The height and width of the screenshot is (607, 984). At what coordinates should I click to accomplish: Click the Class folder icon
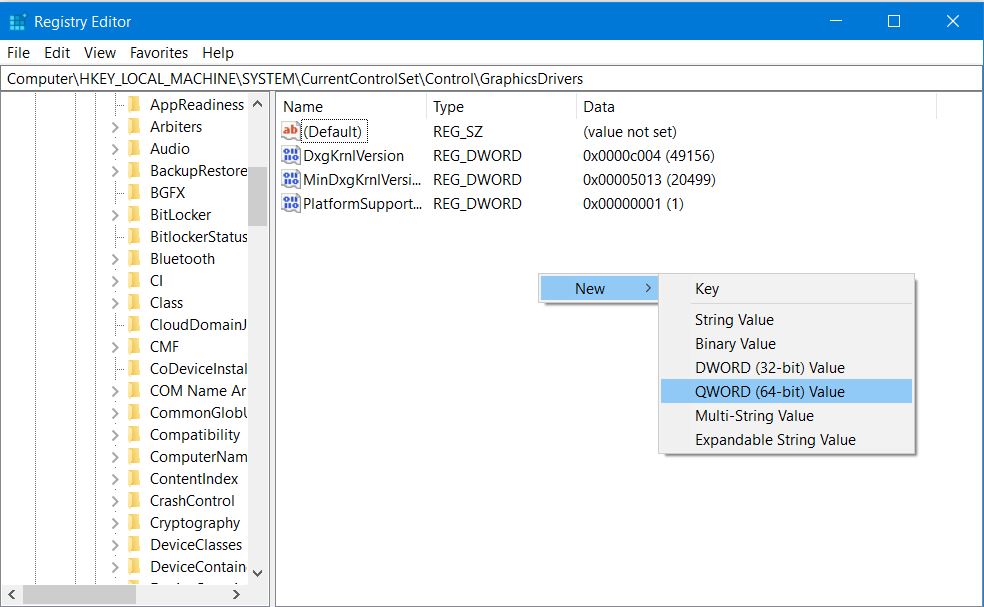coord(134,303)
